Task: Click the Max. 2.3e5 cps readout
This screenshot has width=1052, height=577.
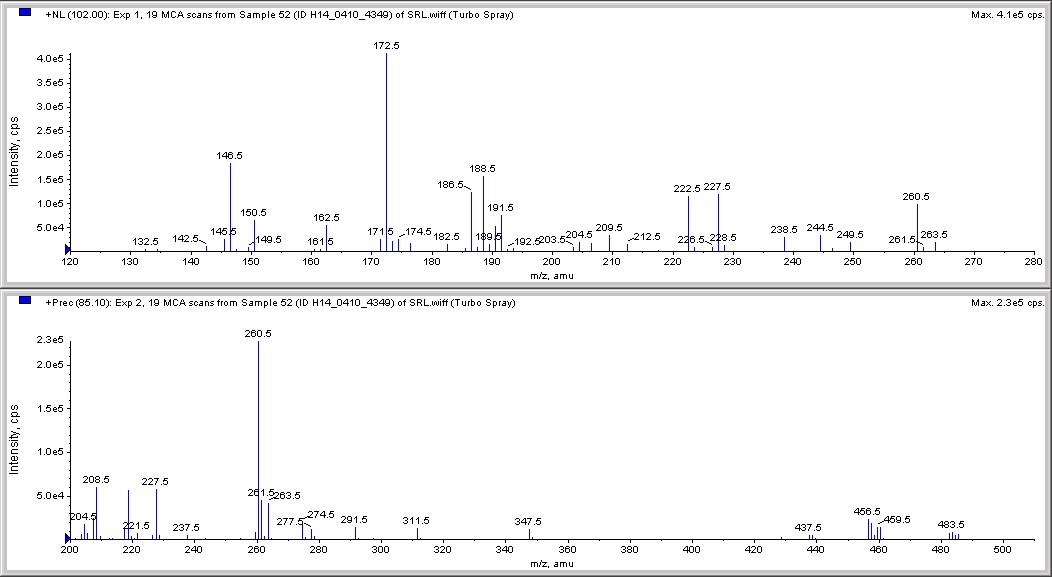Action: tap(1007, 303)
